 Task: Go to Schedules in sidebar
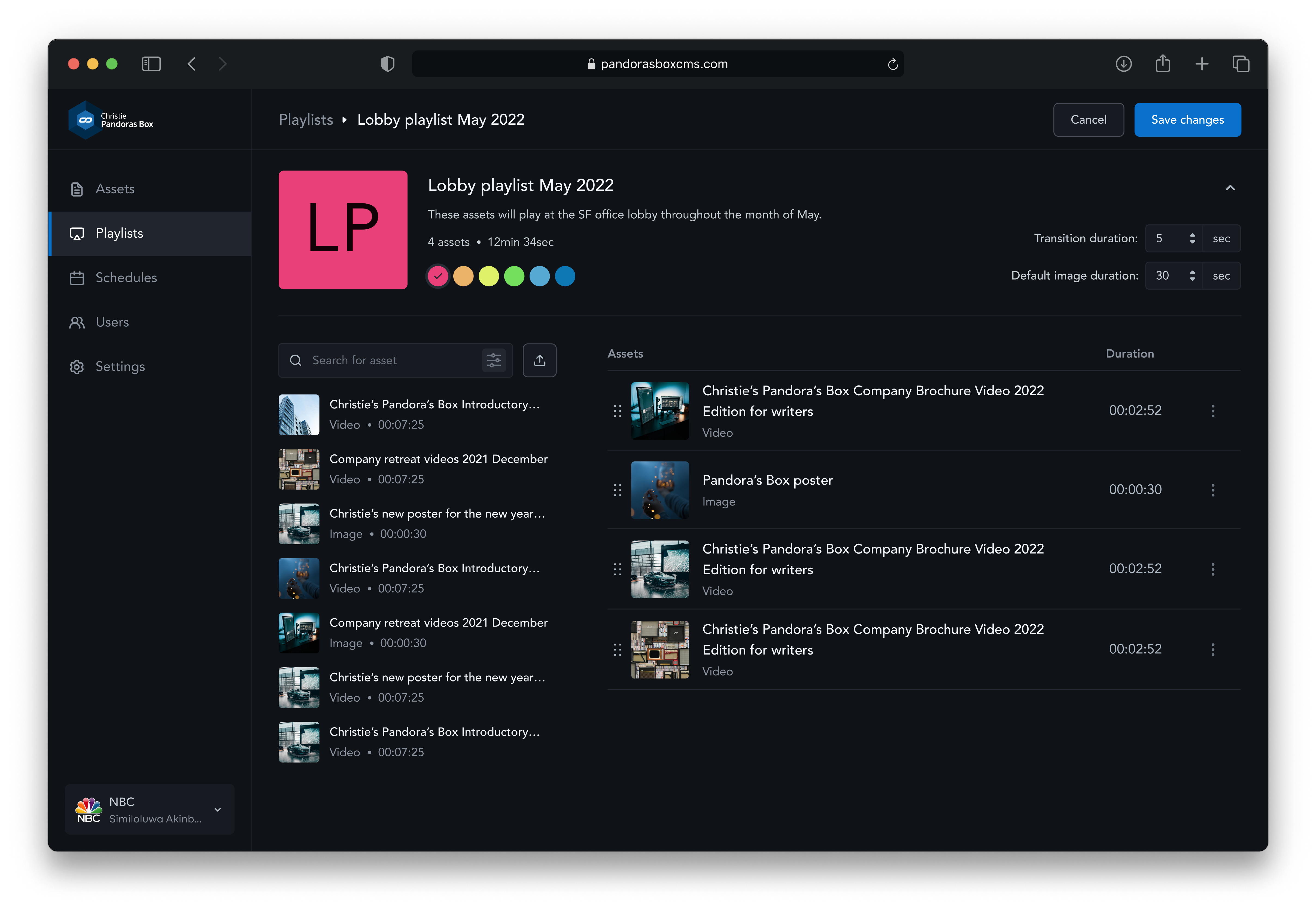pyautogui.click(x=126, y=278)
